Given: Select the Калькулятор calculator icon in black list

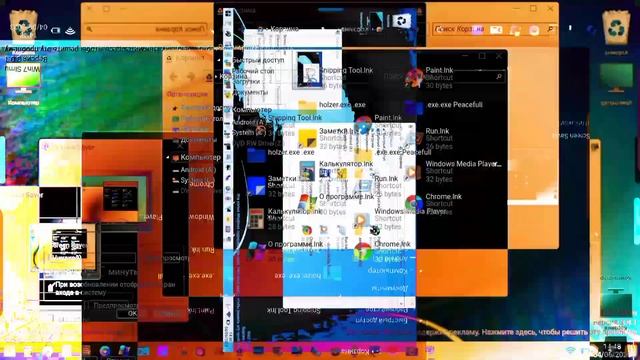Looking at the screenshot, I should 256,218.
